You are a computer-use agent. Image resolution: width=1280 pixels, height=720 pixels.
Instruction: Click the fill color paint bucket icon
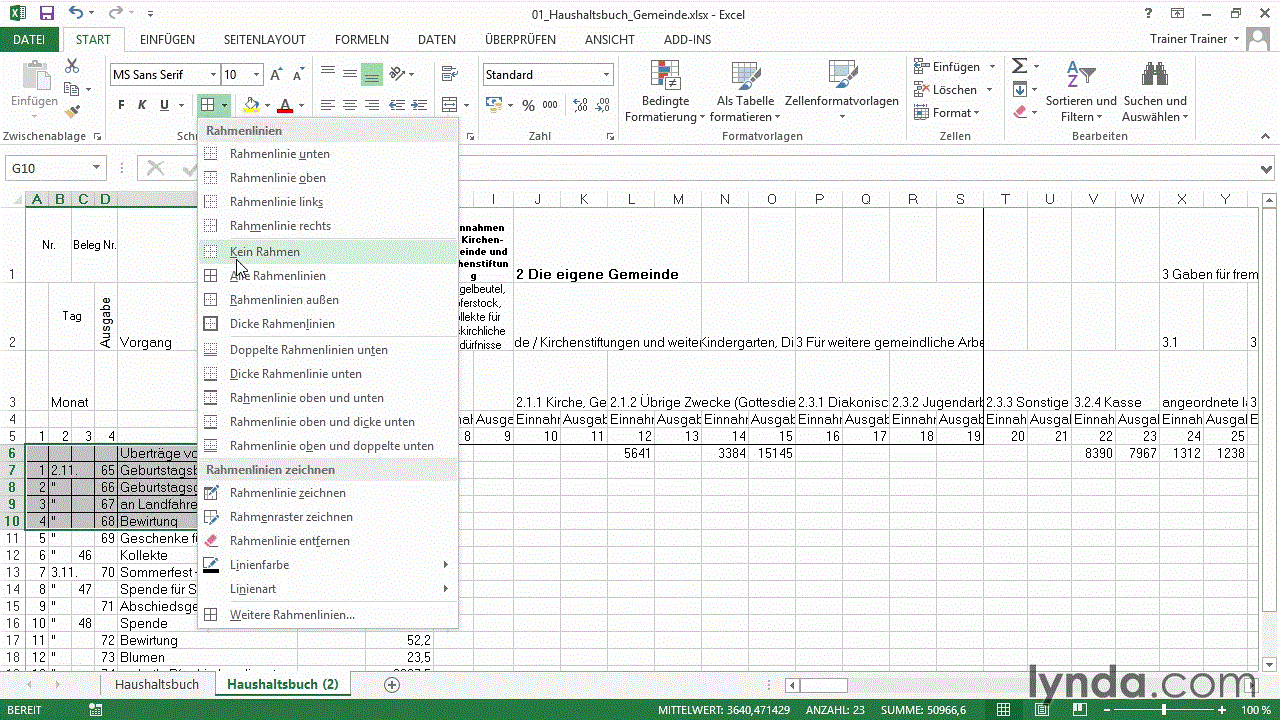[x=251, y=105]
